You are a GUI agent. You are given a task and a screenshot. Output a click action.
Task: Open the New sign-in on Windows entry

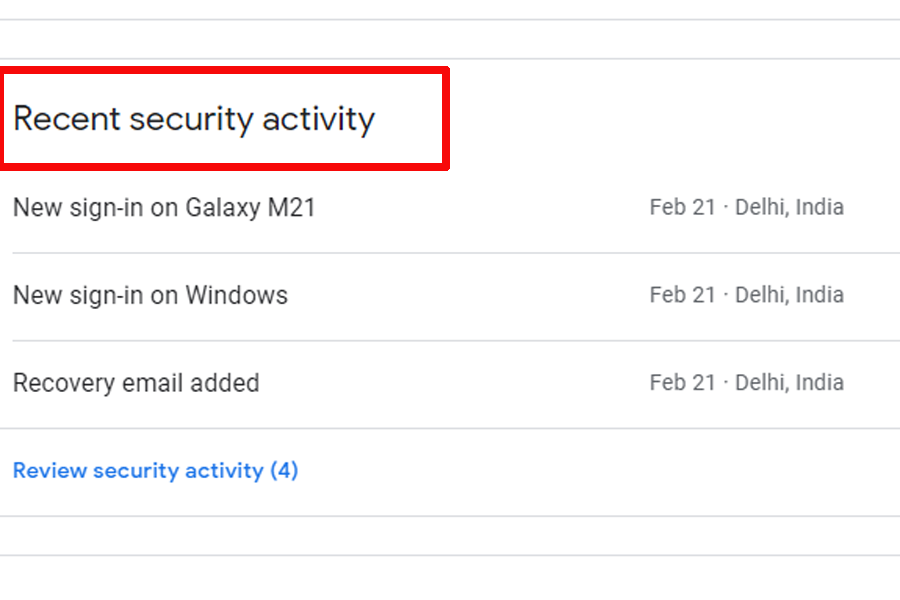150,296
